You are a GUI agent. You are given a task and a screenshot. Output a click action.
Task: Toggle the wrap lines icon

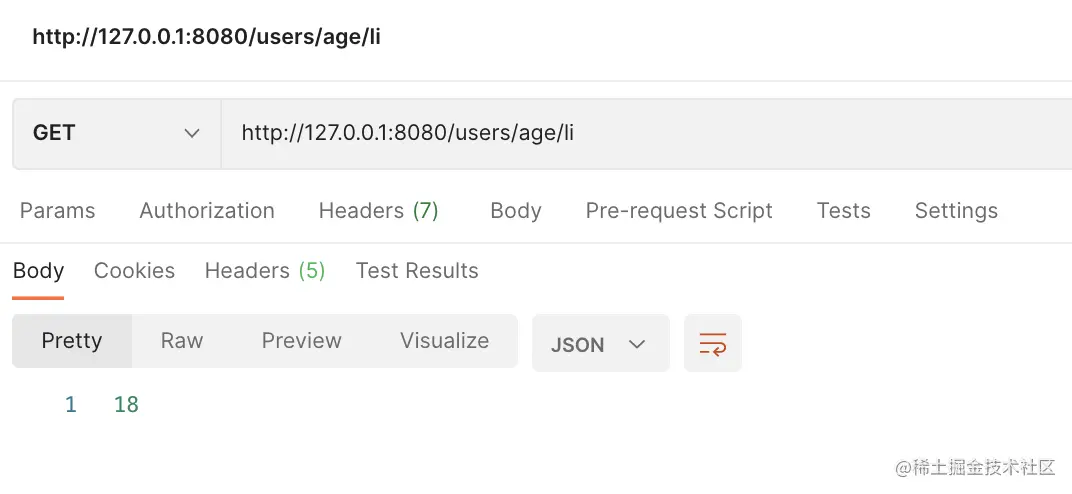pos(713,344)
